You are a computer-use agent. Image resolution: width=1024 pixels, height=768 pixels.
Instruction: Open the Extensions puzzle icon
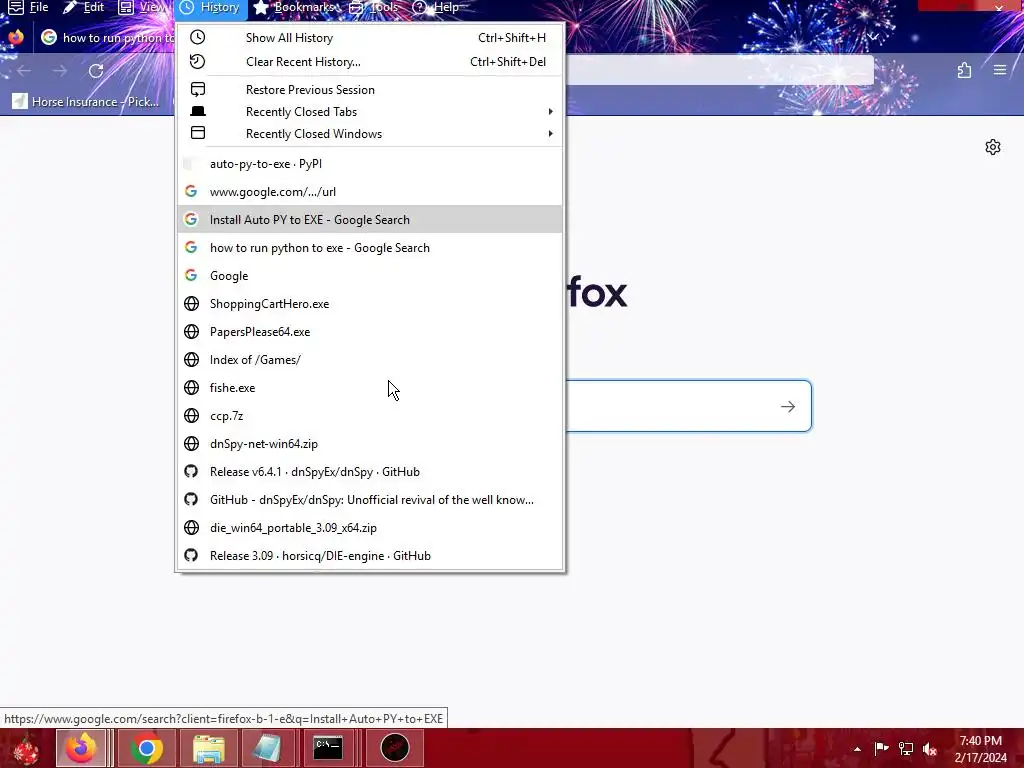point(964,70)
